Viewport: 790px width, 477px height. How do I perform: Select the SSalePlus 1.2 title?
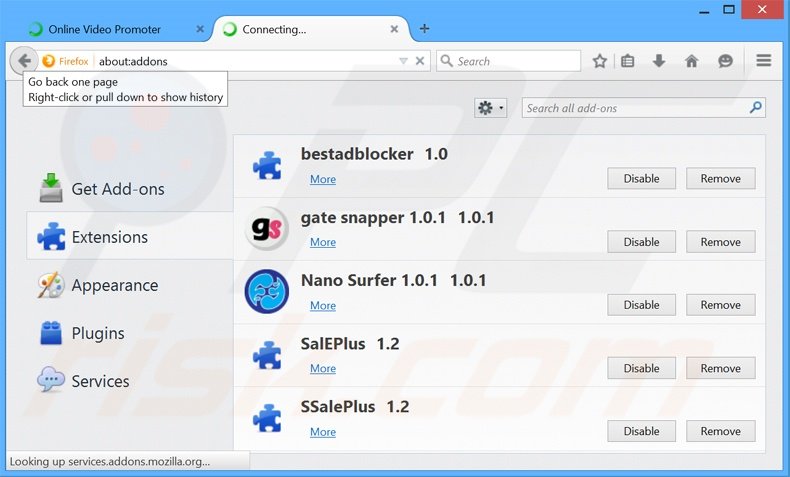point(355,406)
